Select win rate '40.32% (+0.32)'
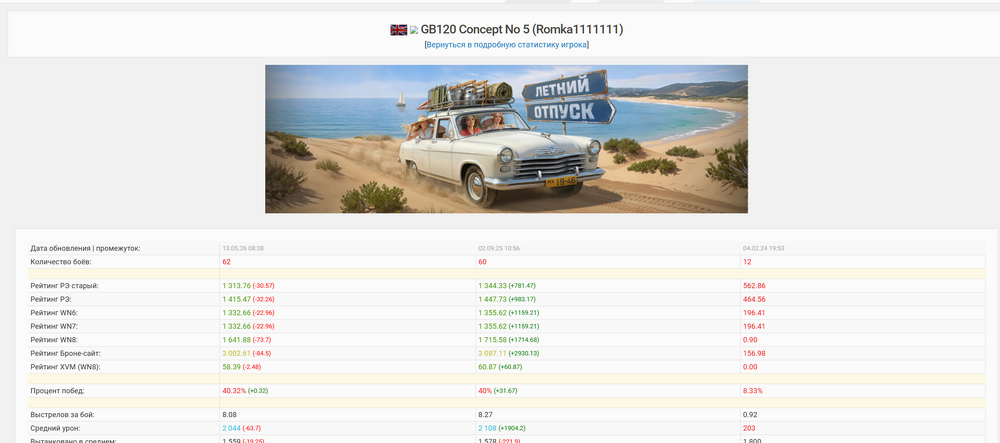 246,391
